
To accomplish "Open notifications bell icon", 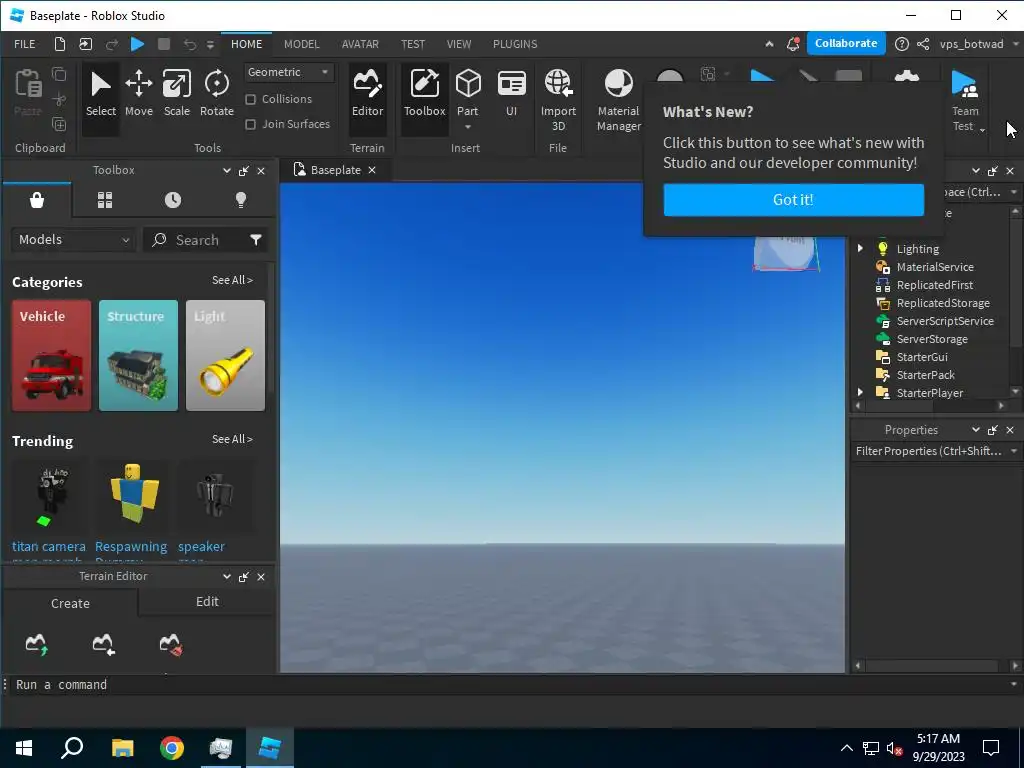I will [x=793, y=44].
